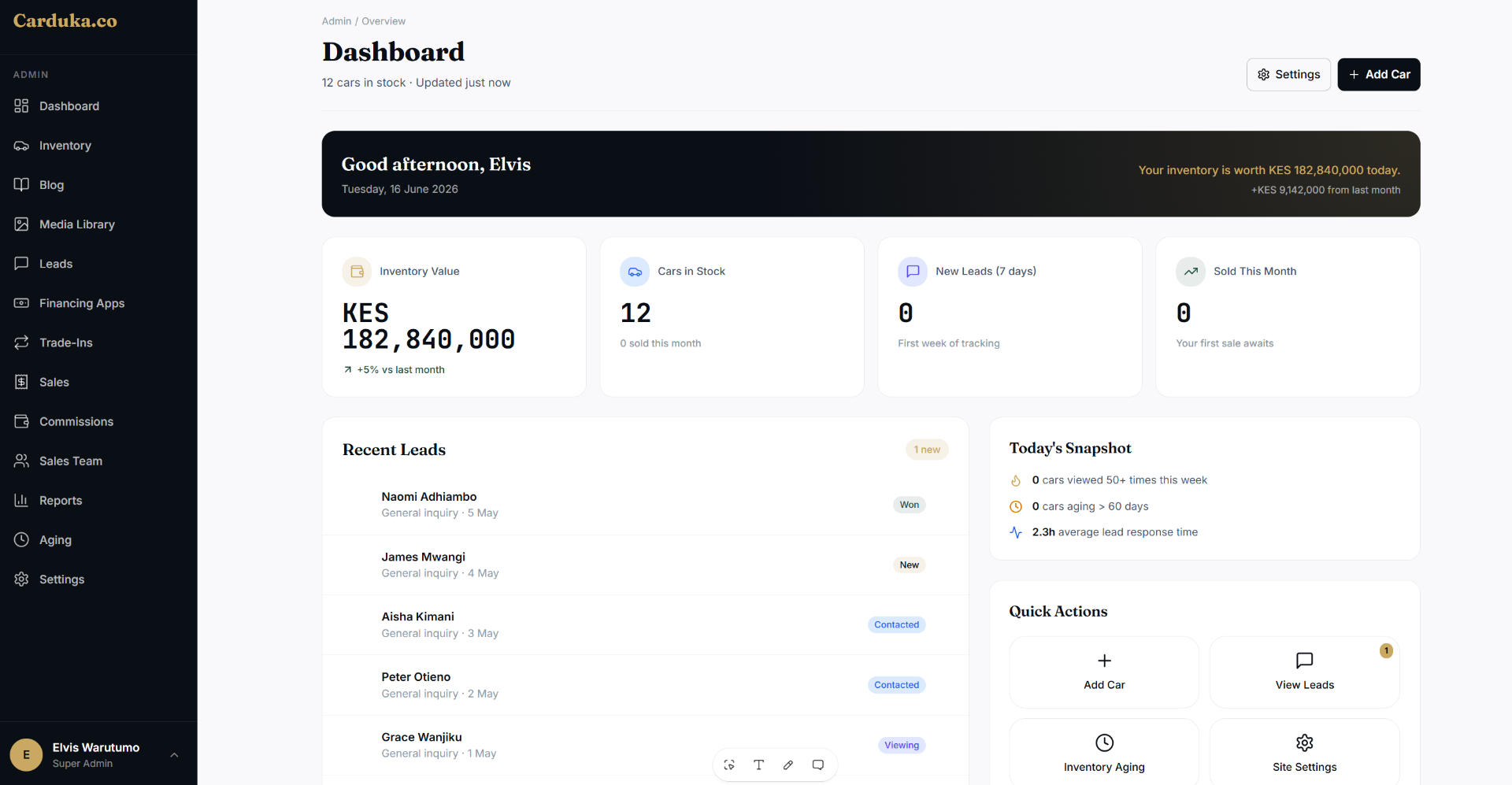Expand the Elvis Warutumo account menu chevron

174,755
